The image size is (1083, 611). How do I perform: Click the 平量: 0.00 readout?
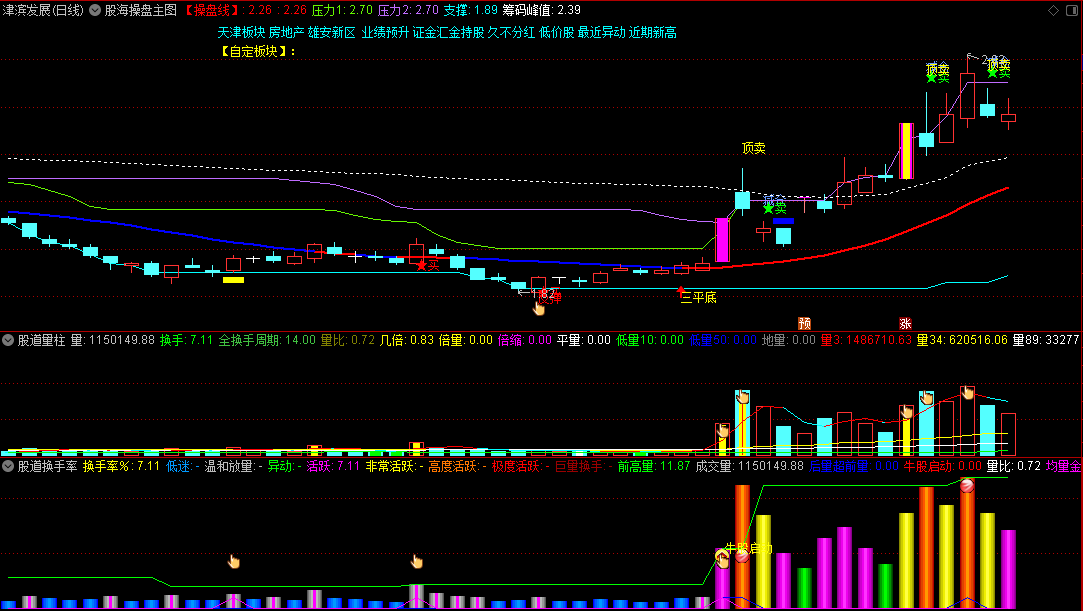tap(584, 340)
